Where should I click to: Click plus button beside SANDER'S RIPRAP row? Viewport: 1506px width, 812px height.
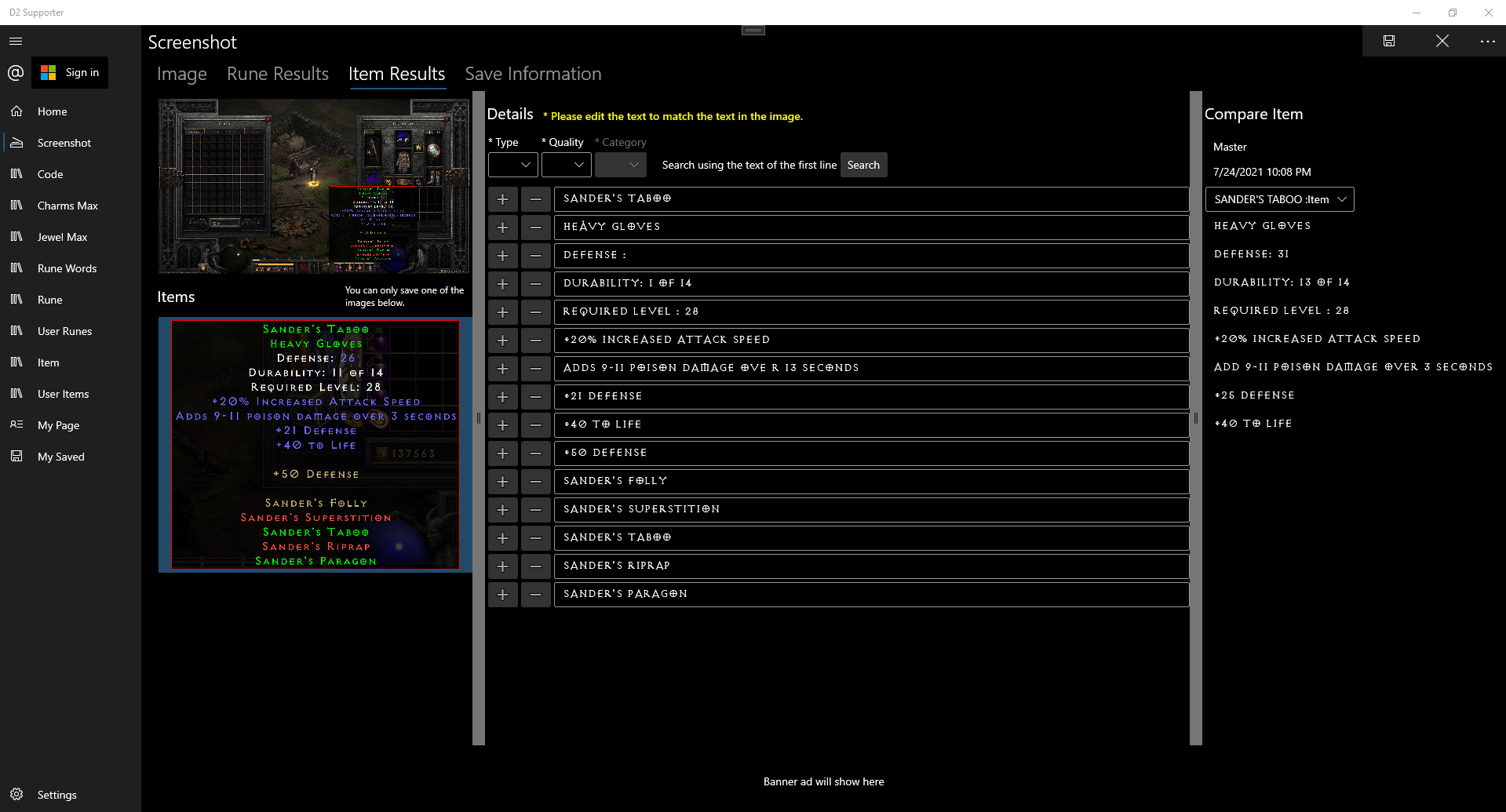[x=503, y=566]
